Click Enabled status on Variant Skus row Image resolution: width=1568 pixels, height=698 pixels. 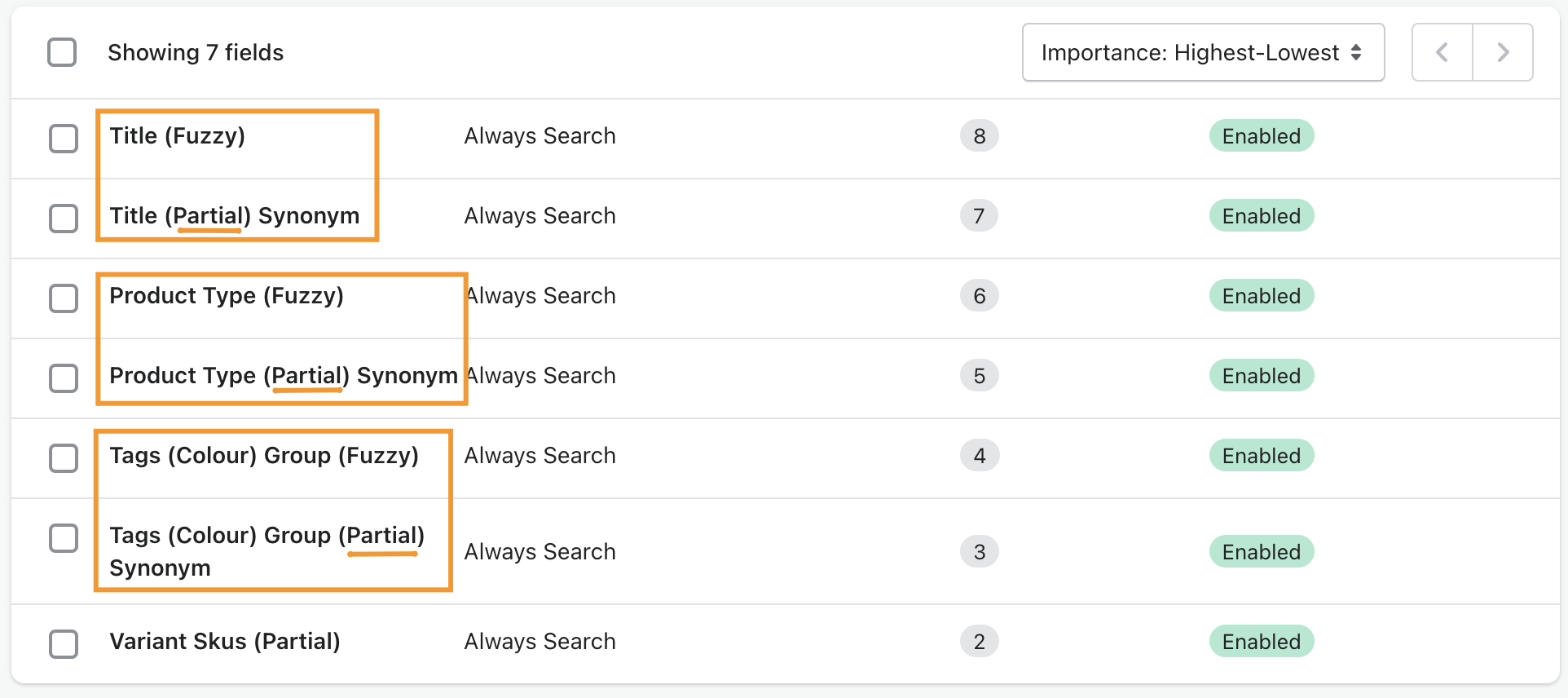pyautogui.click(x=1261, y=642)
